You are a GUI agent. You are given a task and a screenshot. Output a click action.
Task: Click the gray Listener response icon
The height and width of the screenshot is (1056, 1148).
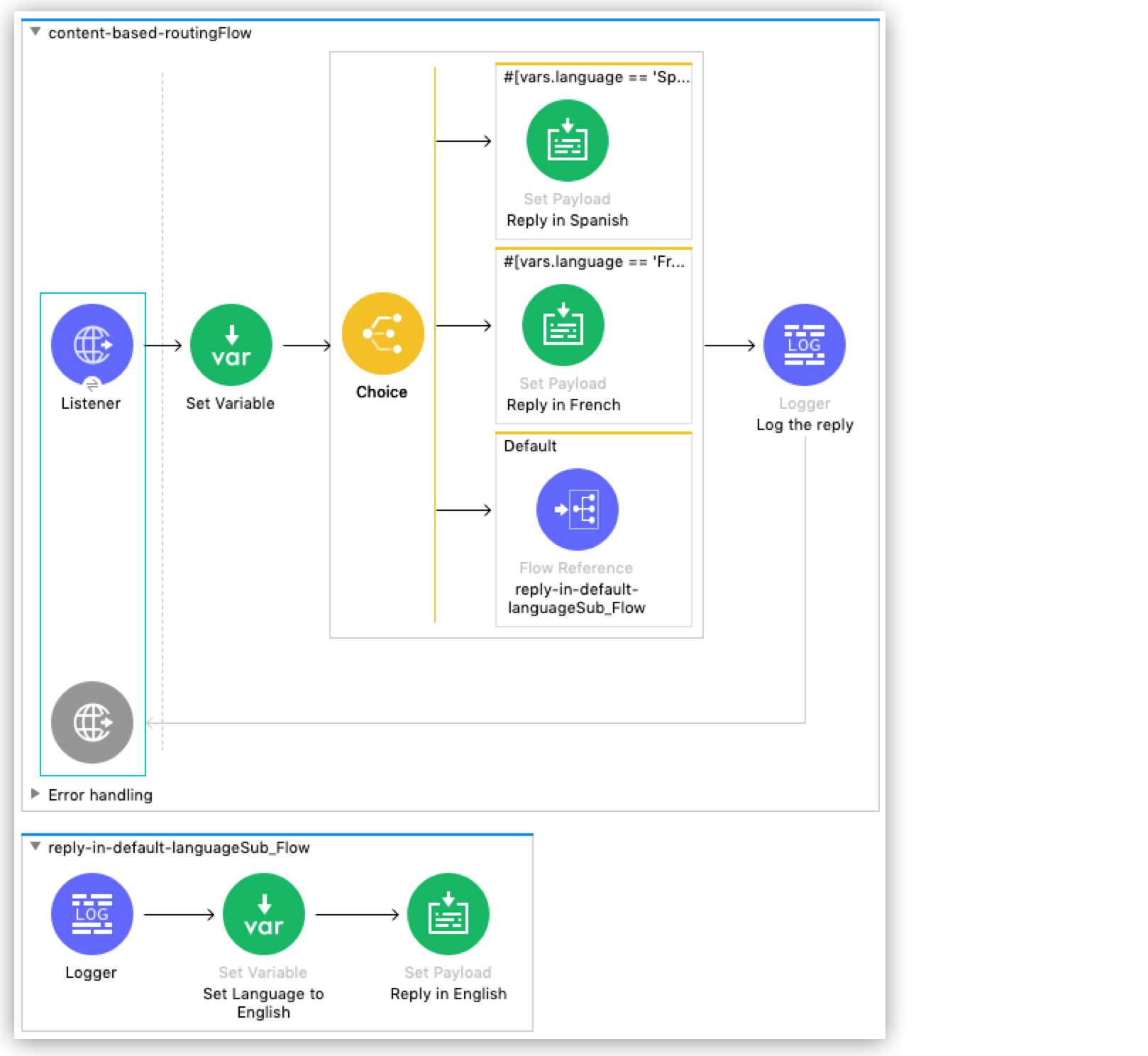[92, 722]
